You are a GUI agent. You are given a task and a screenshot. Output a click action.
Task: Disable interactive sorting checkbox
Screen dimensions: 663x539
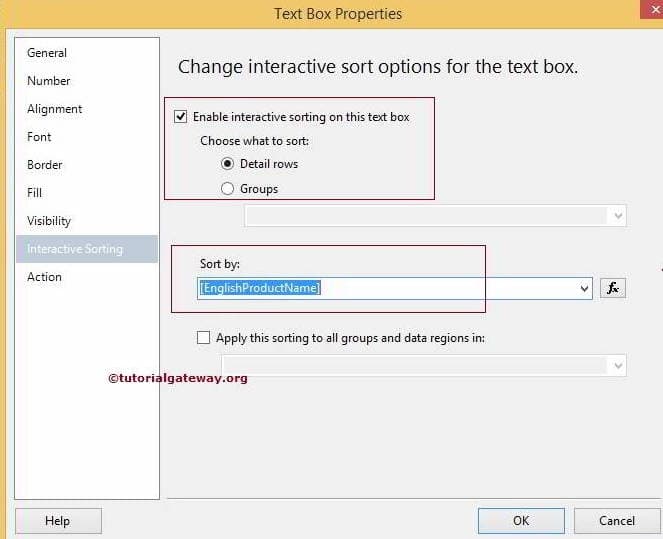[x=181, y=117]
